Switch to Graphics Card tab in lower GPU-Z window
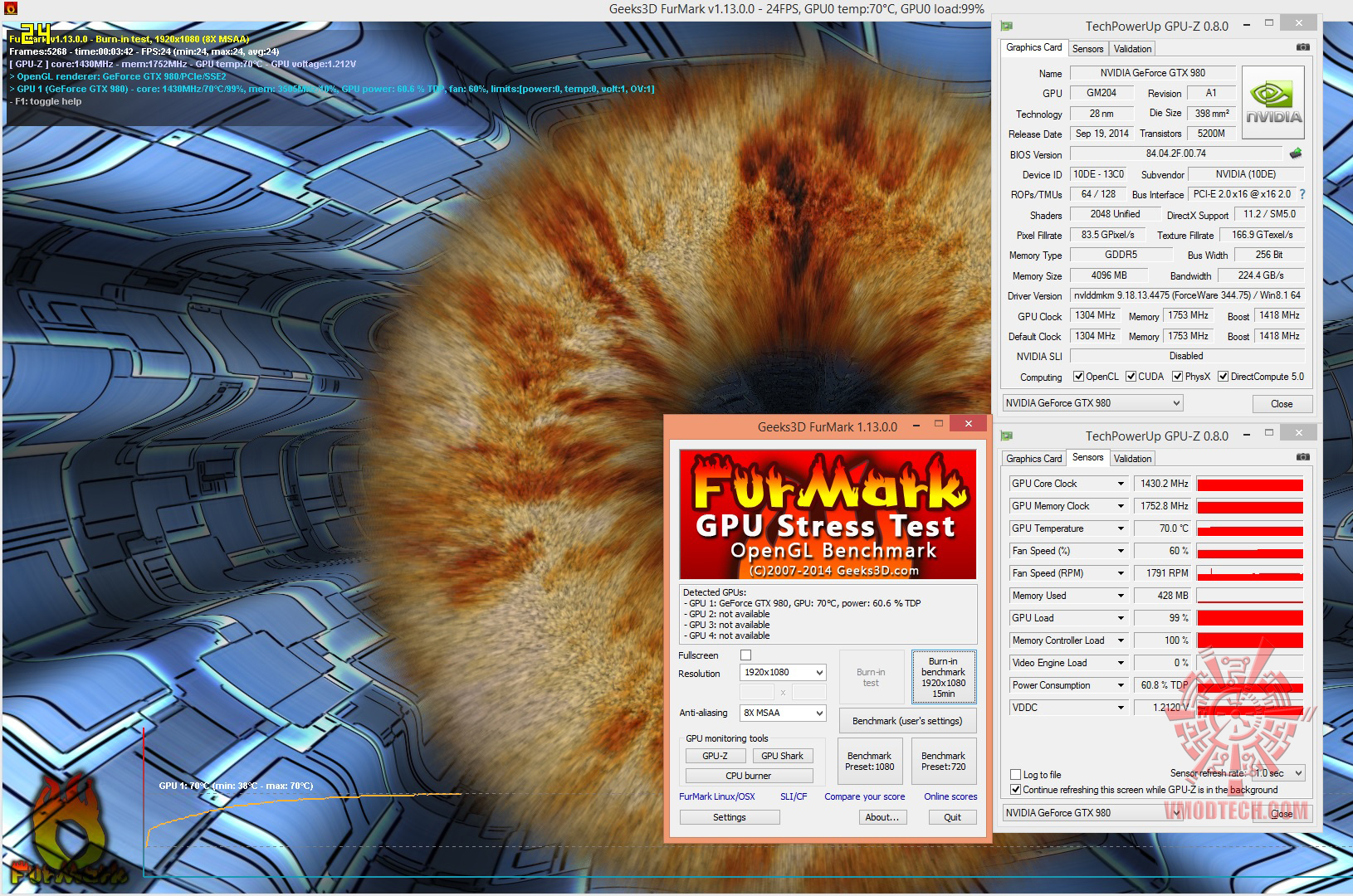Viewport: 1353px width, 896px height. pos(1033,459)
